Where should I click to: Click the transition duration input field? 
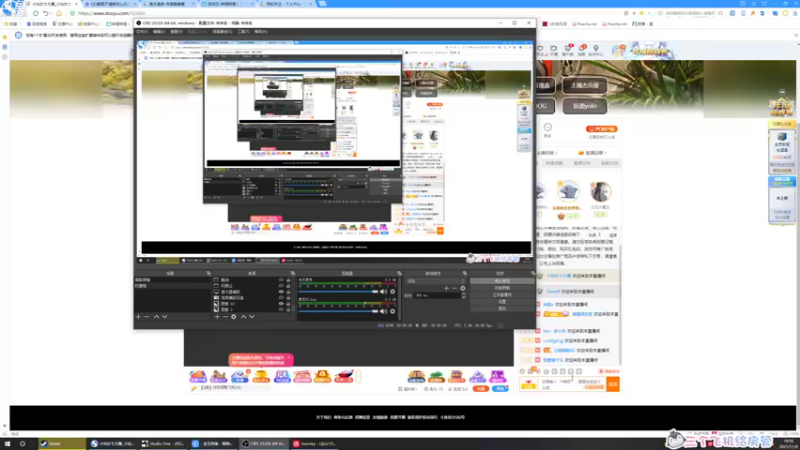pos(437,295)
